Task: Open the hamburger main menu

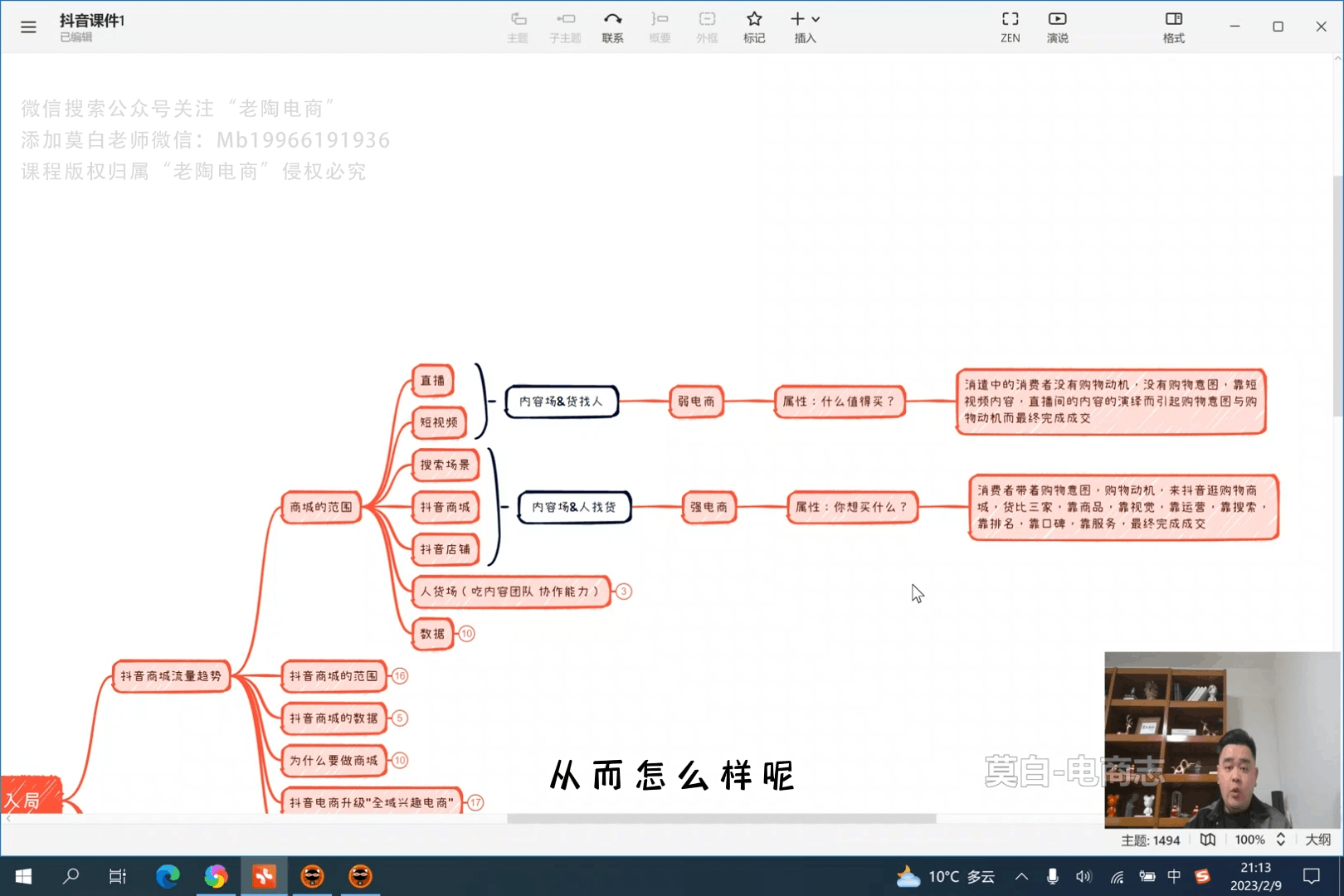Action: (28, 27)
